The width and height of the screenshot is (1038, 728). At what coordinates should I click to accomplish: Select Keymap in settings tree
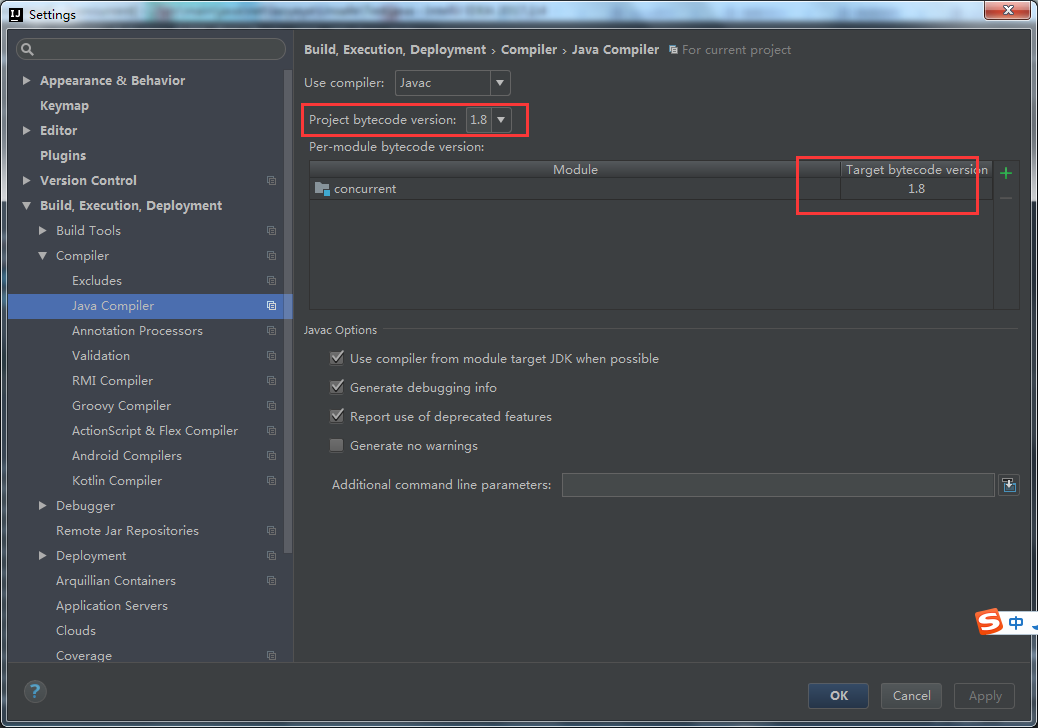point(64,106)
